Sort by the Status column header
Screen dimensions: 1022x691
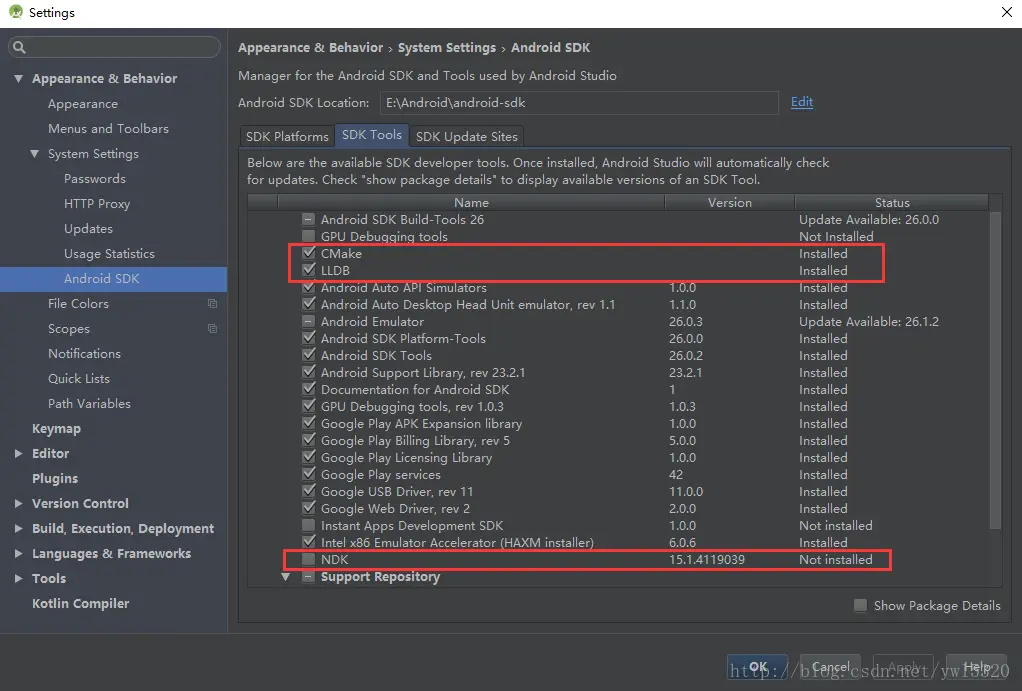coord(892,202)
